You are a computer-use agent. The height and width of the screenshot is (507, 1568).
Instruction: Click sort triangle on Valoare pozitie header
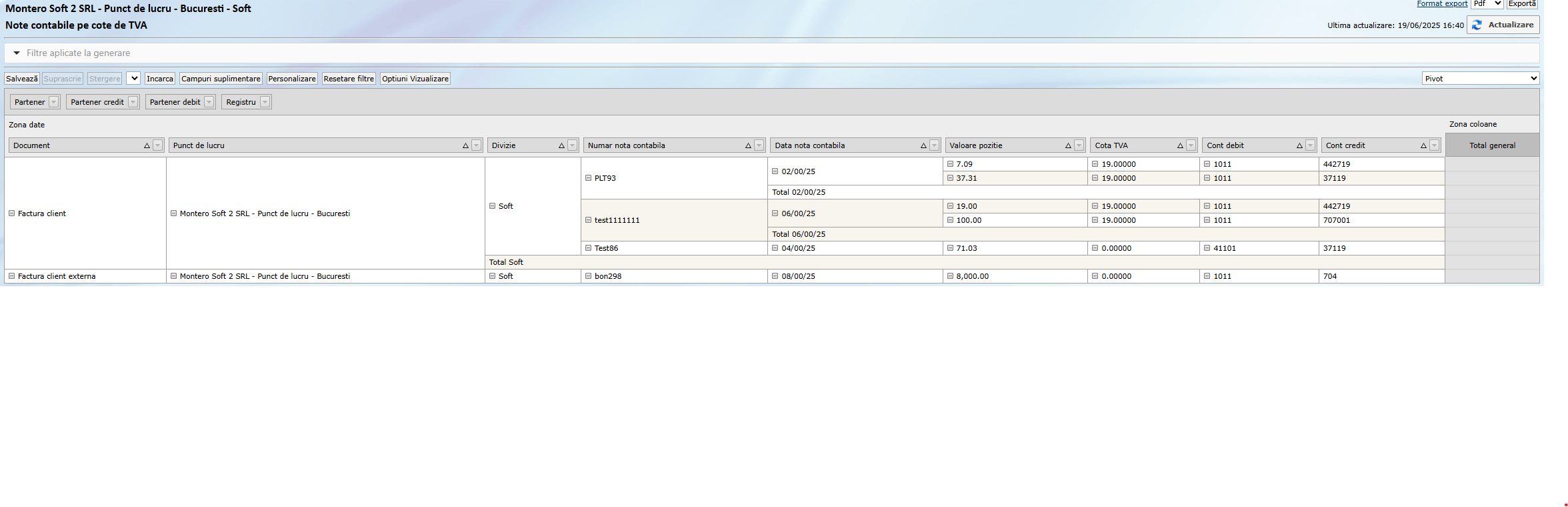pyautogui.click(x=1068, y=145)
